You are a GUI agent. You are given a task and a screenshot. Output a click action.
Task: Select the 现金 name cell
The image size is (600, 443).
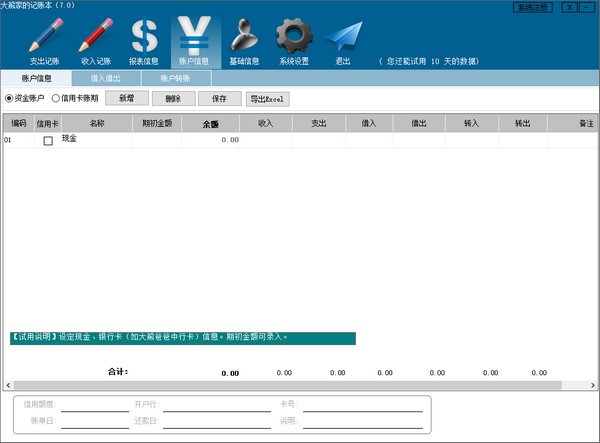tap(97, 140)
